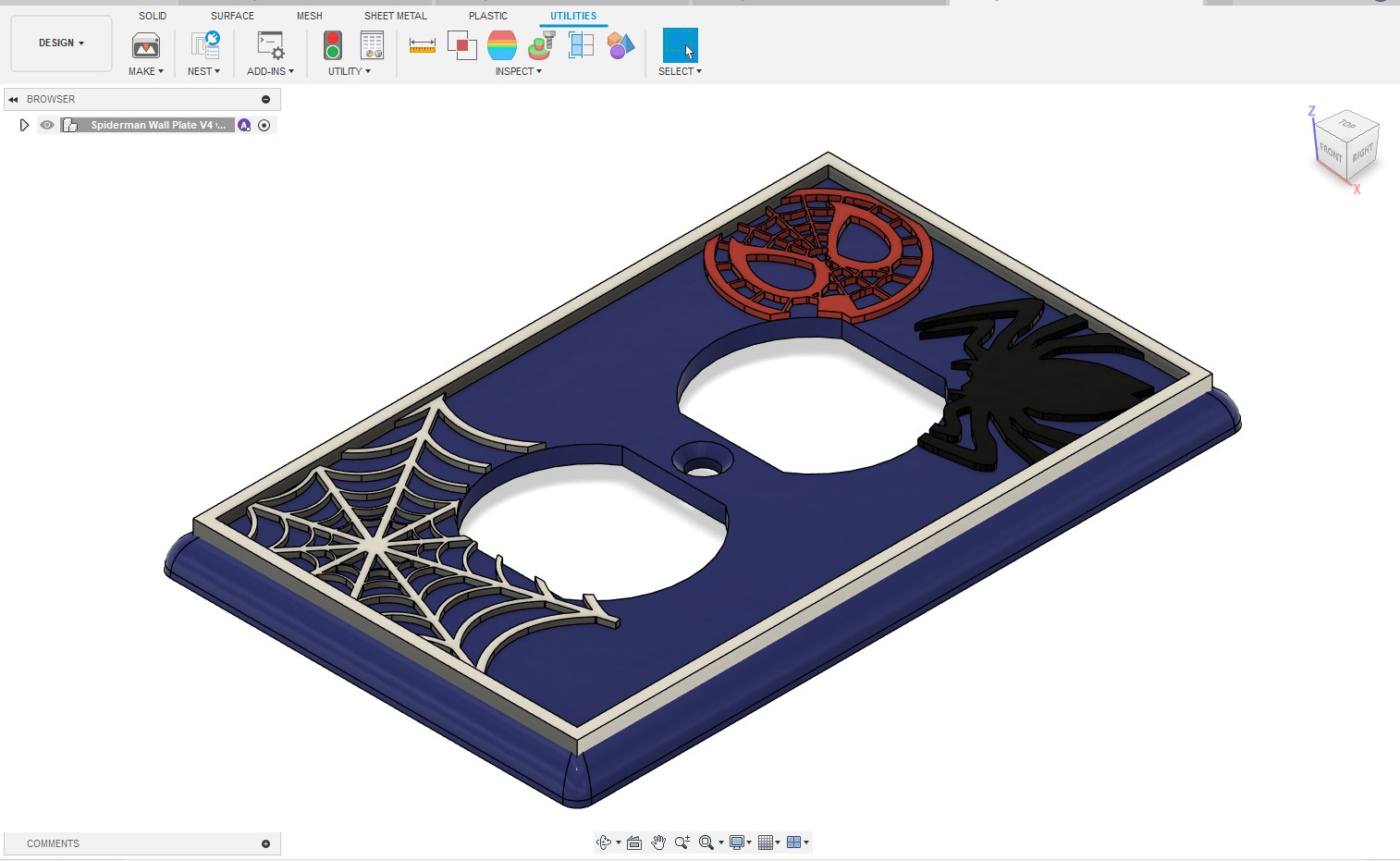Open the Display Settings monitor icon
This screenshot has height=861, width=1400.
[737, 843]
